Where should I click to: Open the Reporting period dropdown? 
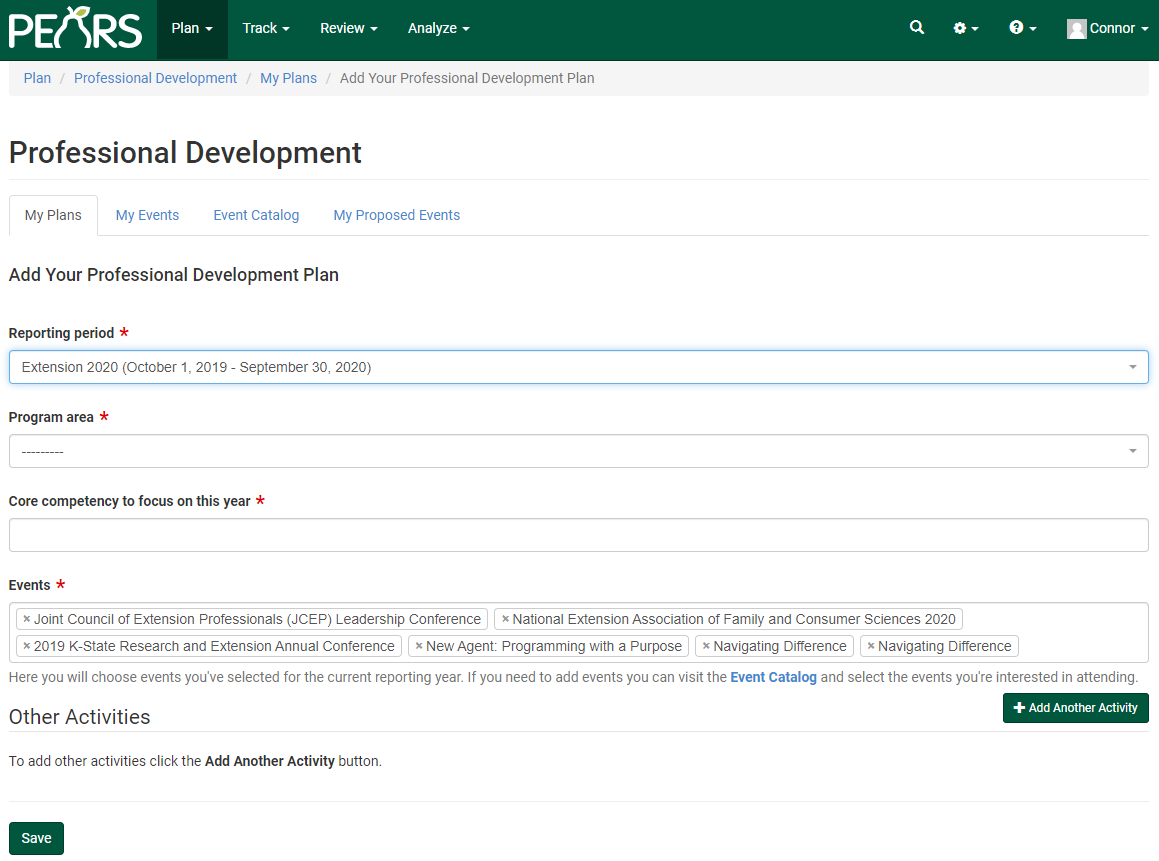pyautogui.click(x=578, y=367)
